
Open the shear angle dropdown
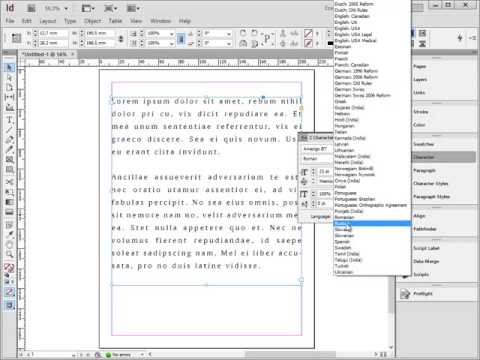point(229,43)
